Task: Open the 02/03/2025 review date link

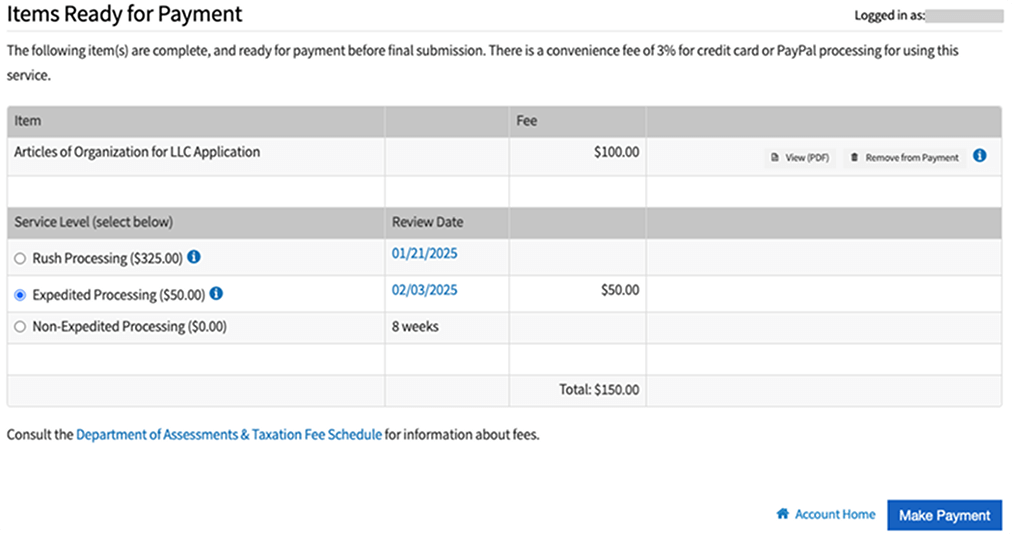Action: pos(424,290)
